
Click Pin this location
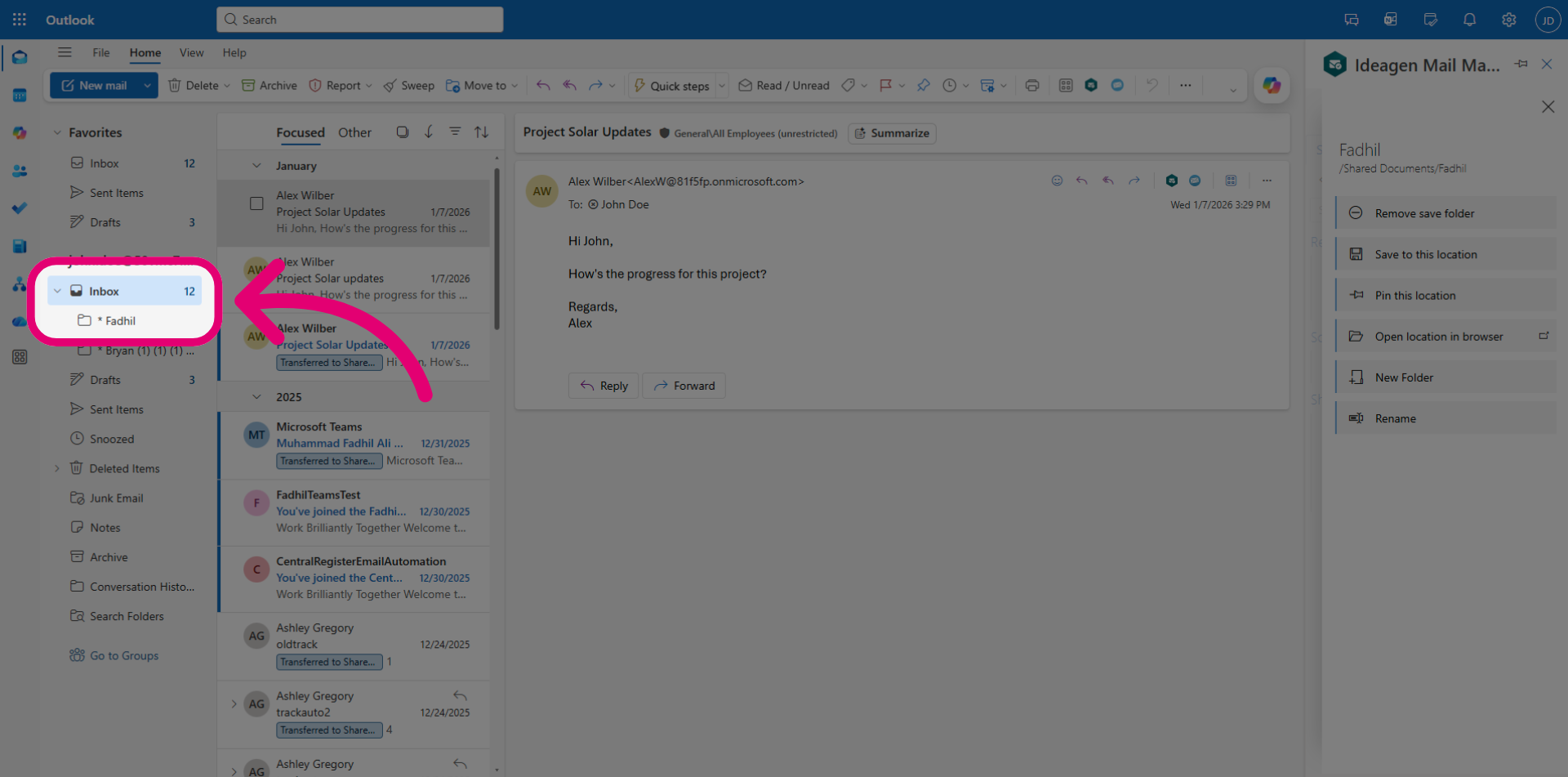click(1445, 296)
